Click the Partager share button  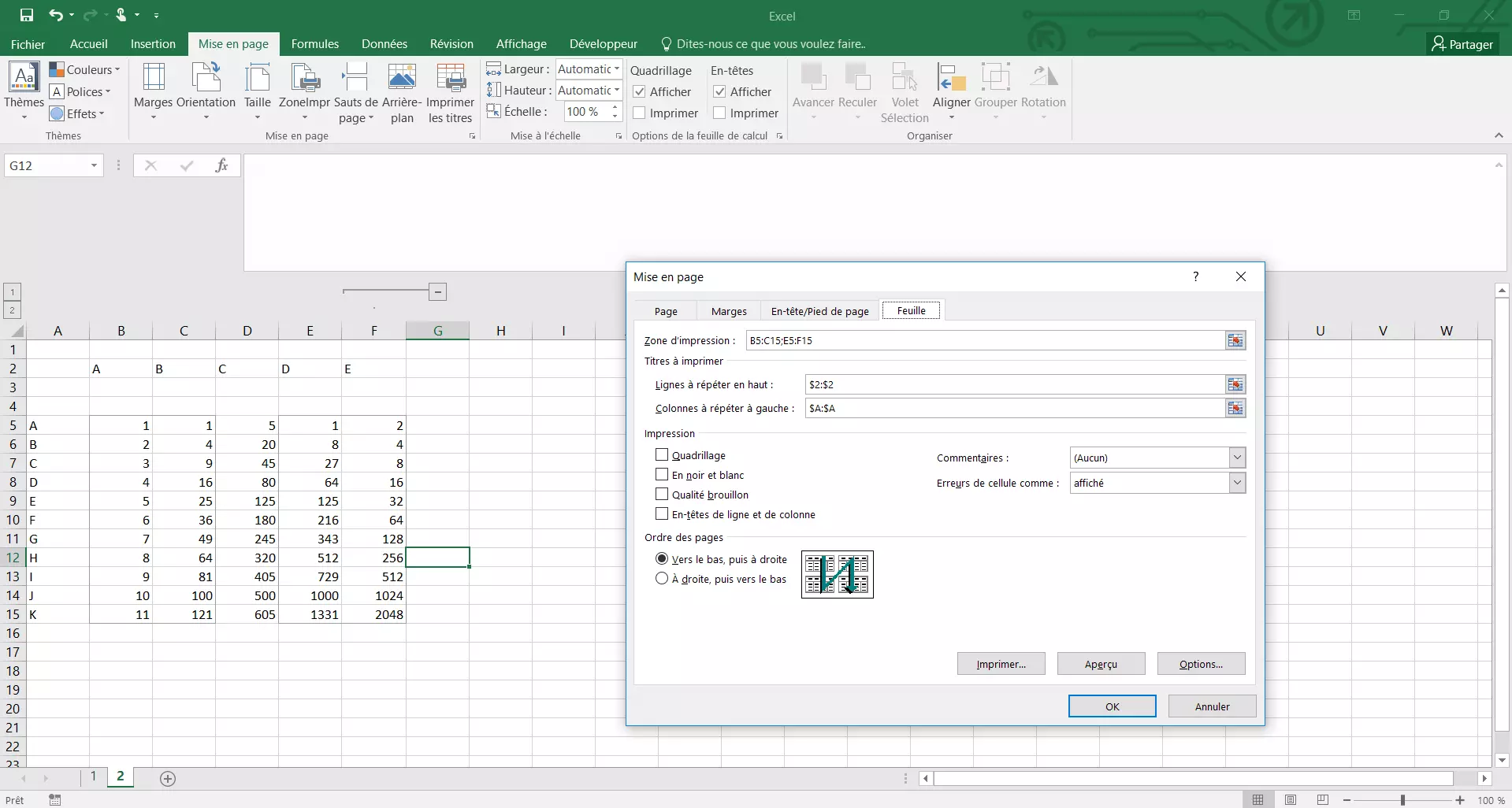coord(1462,44)
